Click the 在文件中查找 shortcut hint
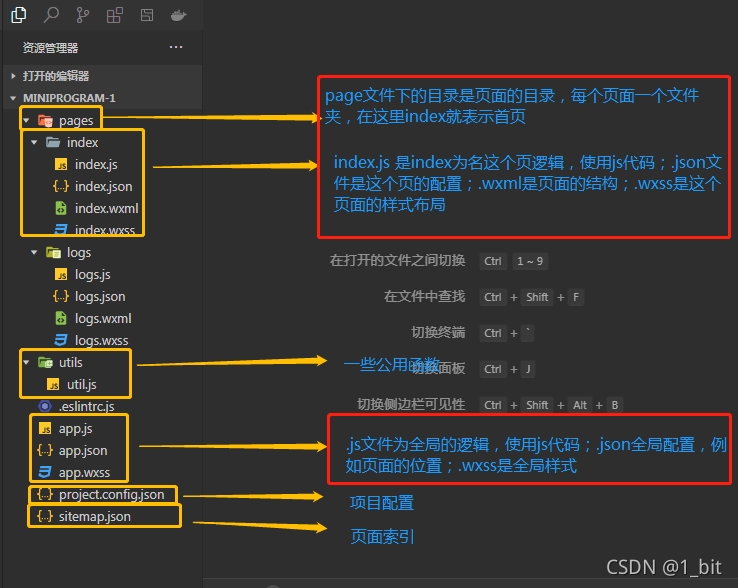This screenshot has height=588, width=738. 425,296
